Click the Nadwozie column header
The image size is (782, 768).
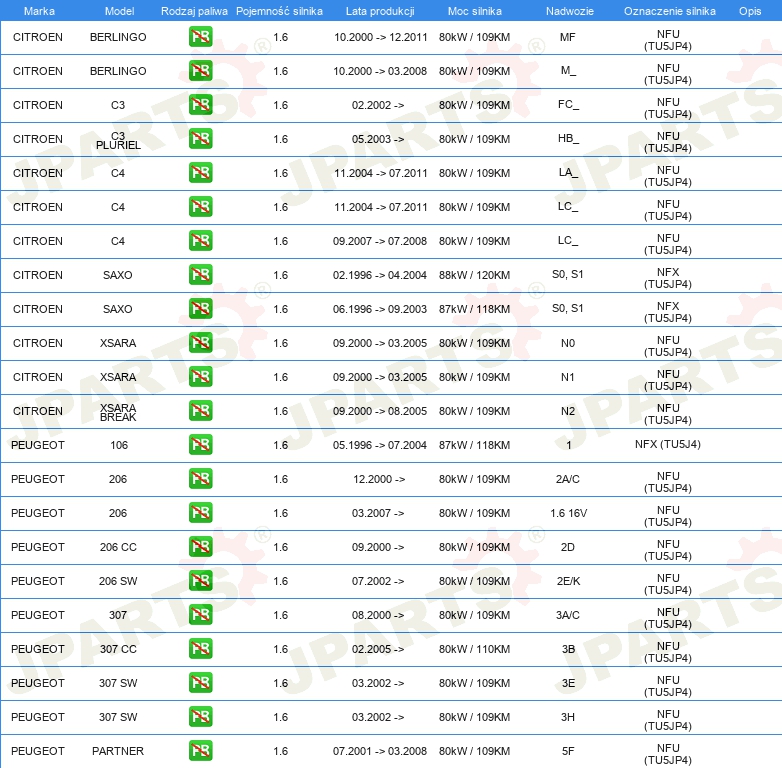570,11
